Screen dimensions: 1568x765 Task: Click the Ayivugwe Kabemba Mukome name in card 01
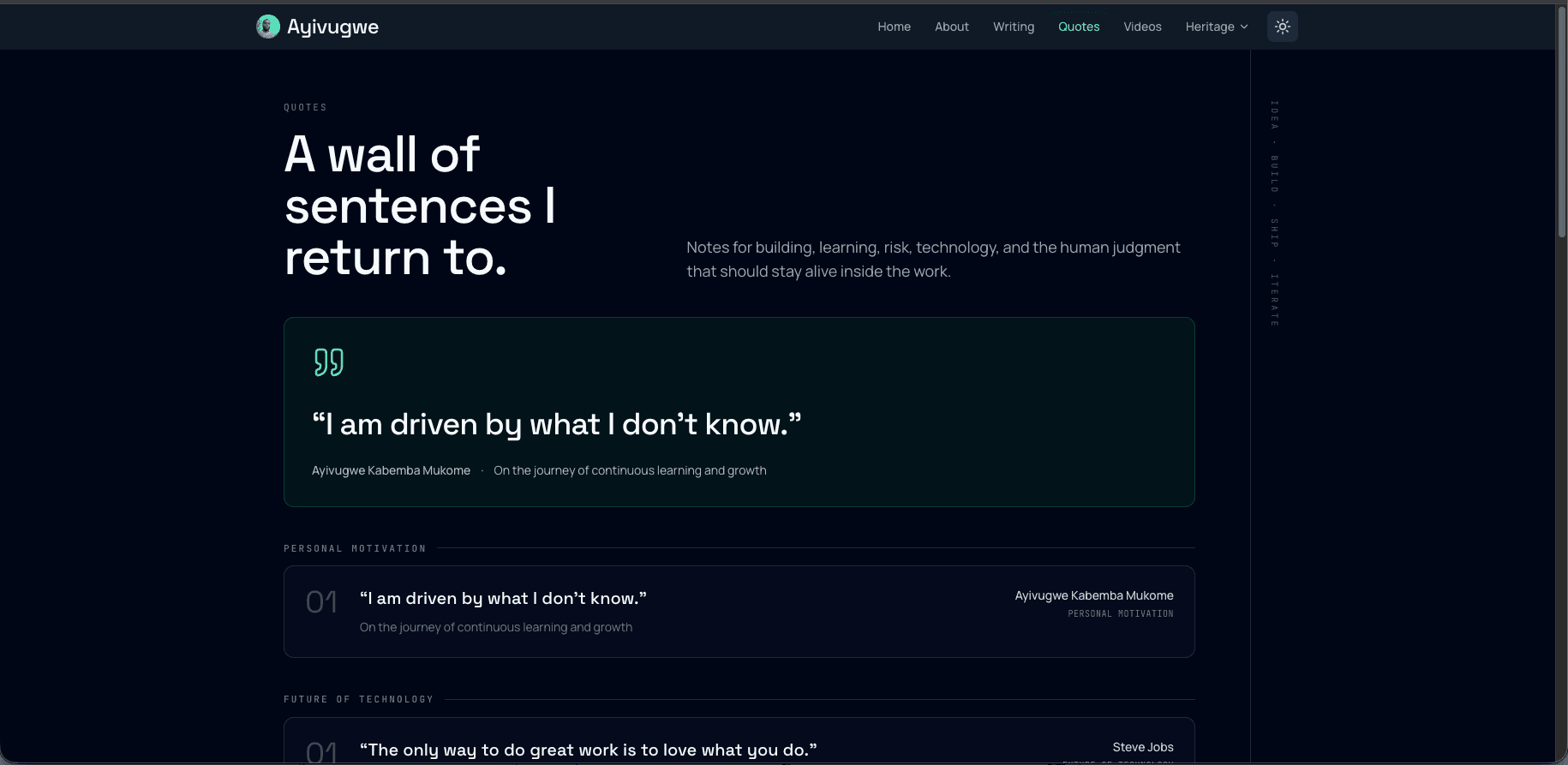point(1094,595)
